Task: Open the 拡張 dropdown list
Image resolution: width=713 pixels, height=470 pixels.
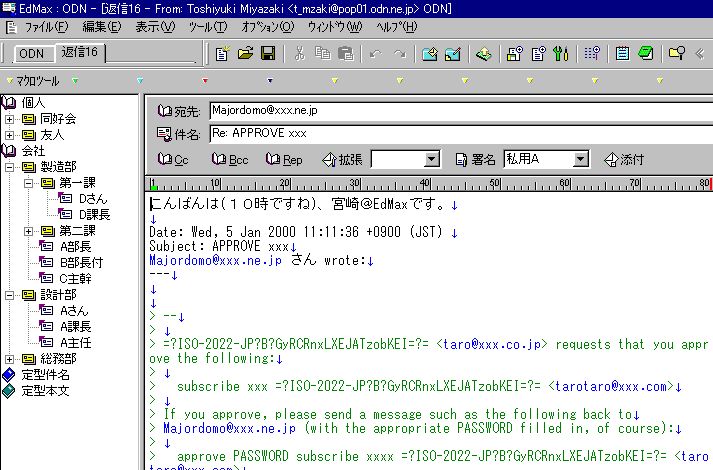Action: point(432,159)
